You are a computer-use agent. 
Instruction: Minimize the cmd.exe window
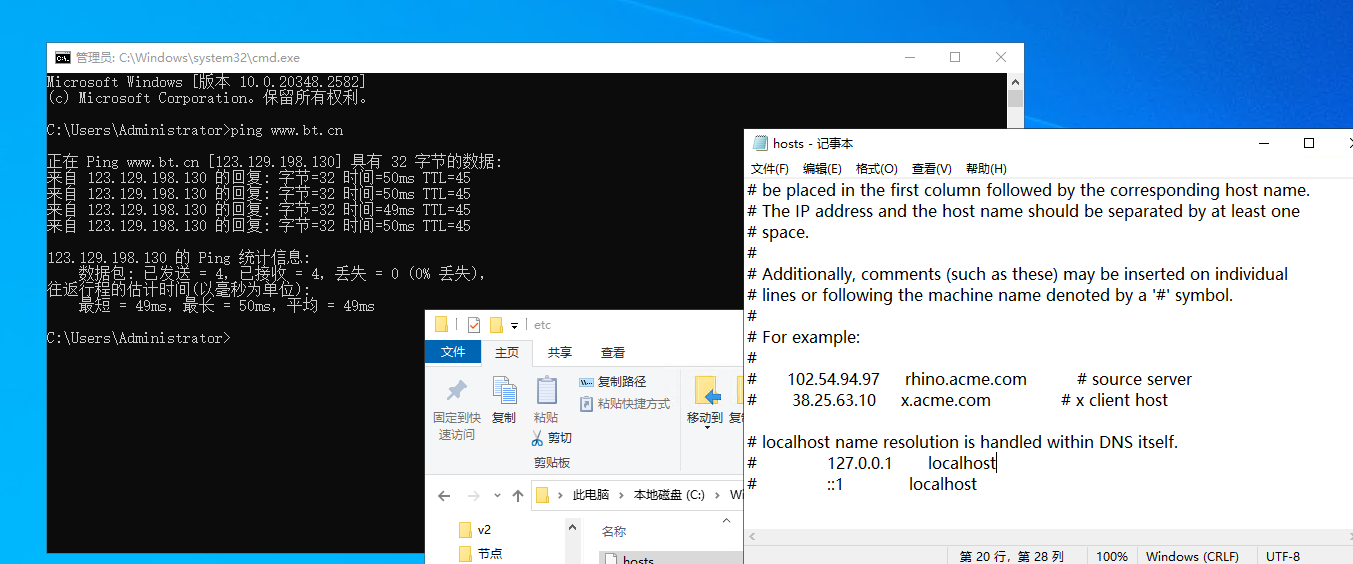(x=909, y=58)
